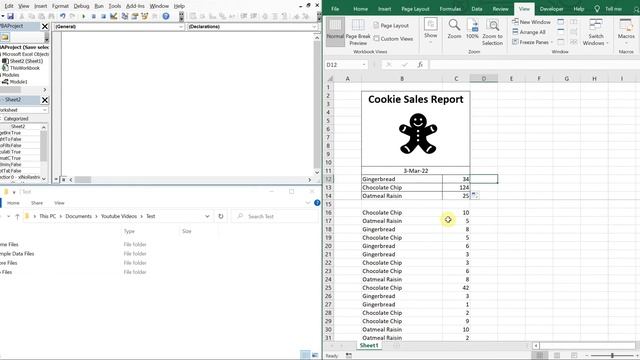Toggle Folders icon in Project Explorer pane
The height and width of the screenshot is (360, 640).
point(5,38)
